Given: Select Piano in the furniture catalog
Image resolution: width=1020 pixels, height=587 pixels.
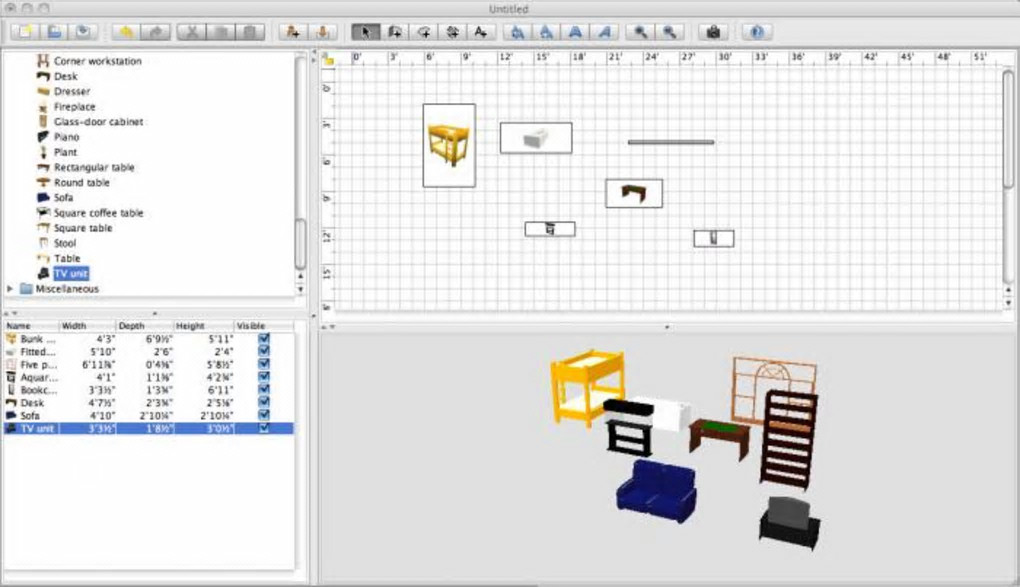Looking at the screenshot, I should tap(66, 137).
